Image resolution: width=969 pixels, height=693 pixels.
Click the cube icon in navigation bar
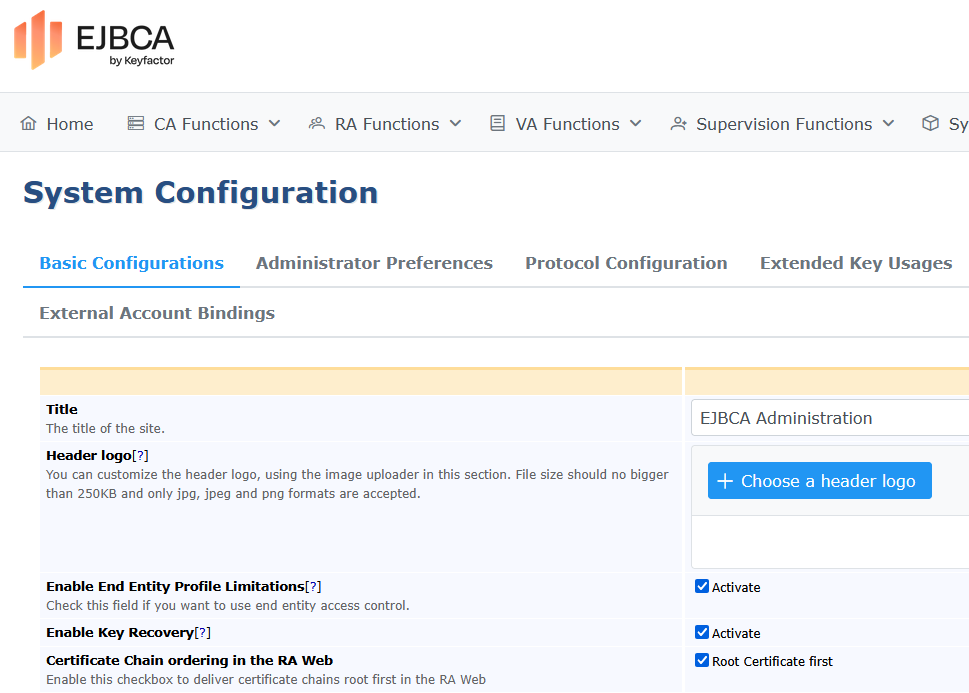[x=930, y=124]
